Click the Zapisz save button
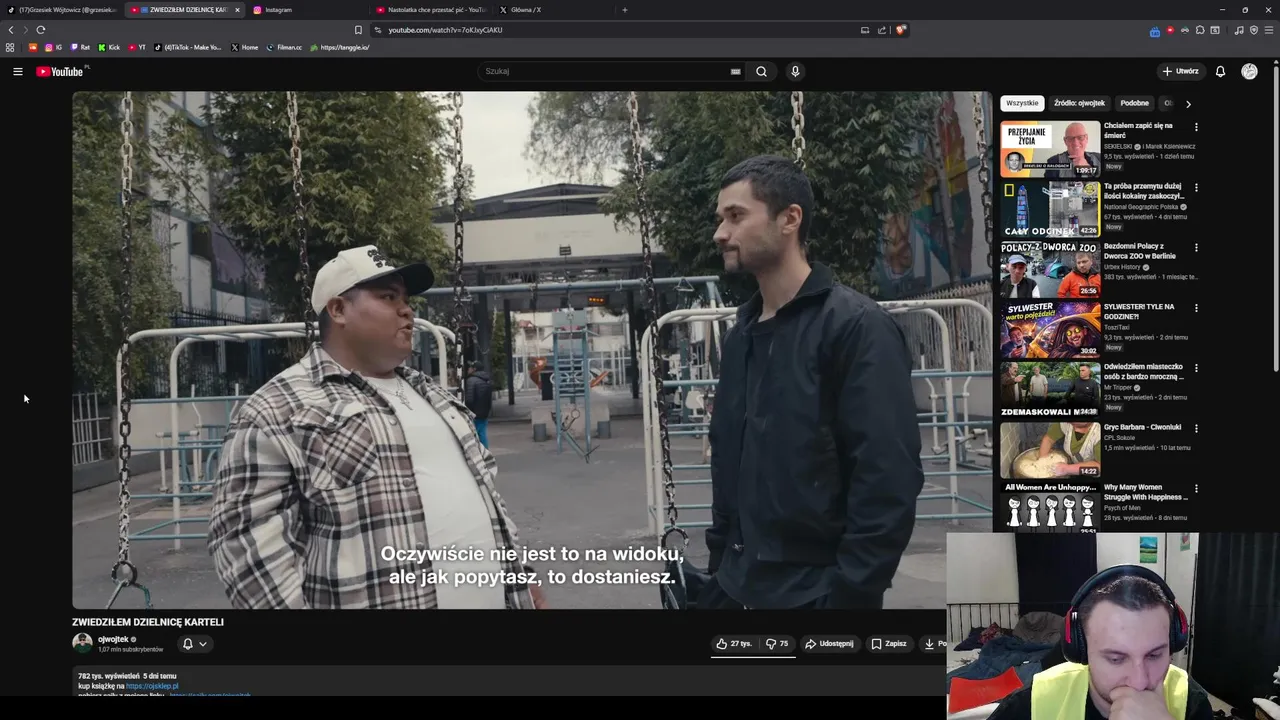 point(888,644)
